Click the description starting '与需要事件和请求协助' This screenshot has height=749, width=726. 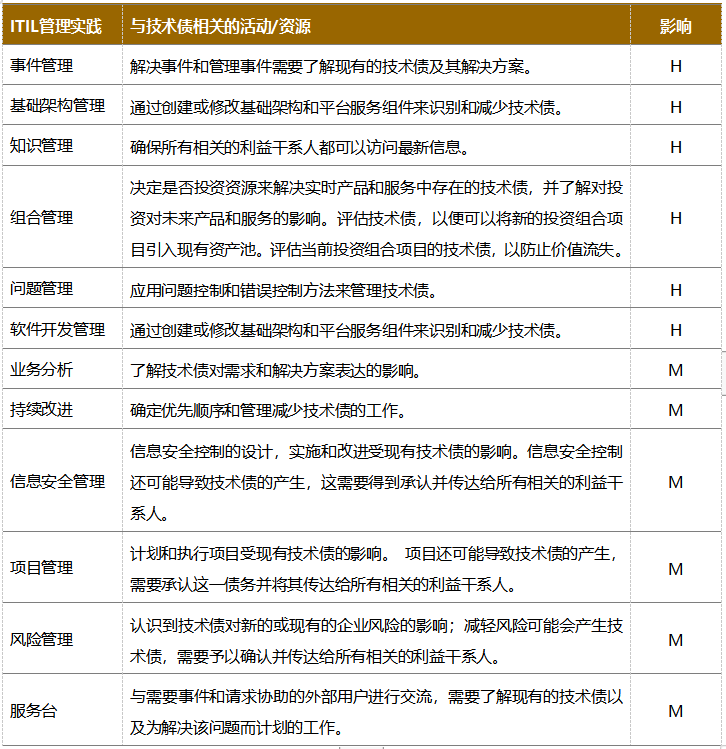point(376,712)
